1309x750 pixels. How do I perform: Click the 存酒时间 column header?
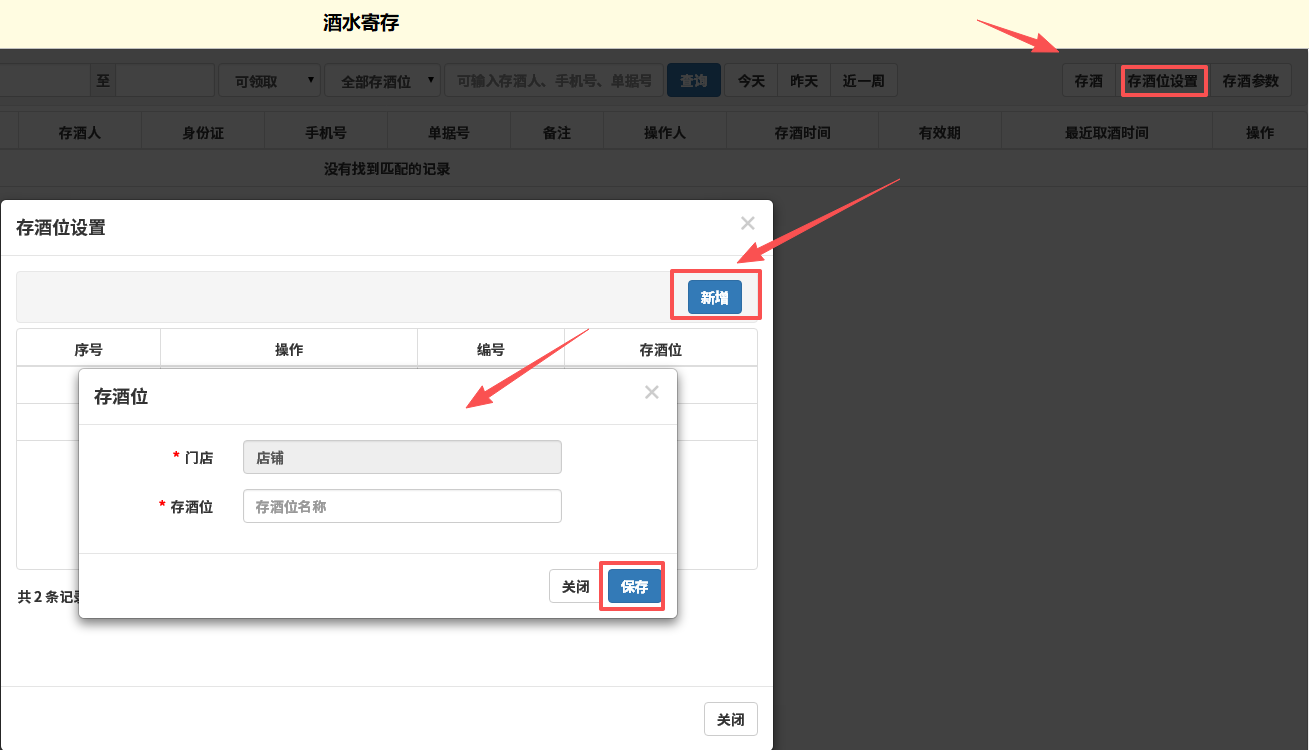(802, 132)
